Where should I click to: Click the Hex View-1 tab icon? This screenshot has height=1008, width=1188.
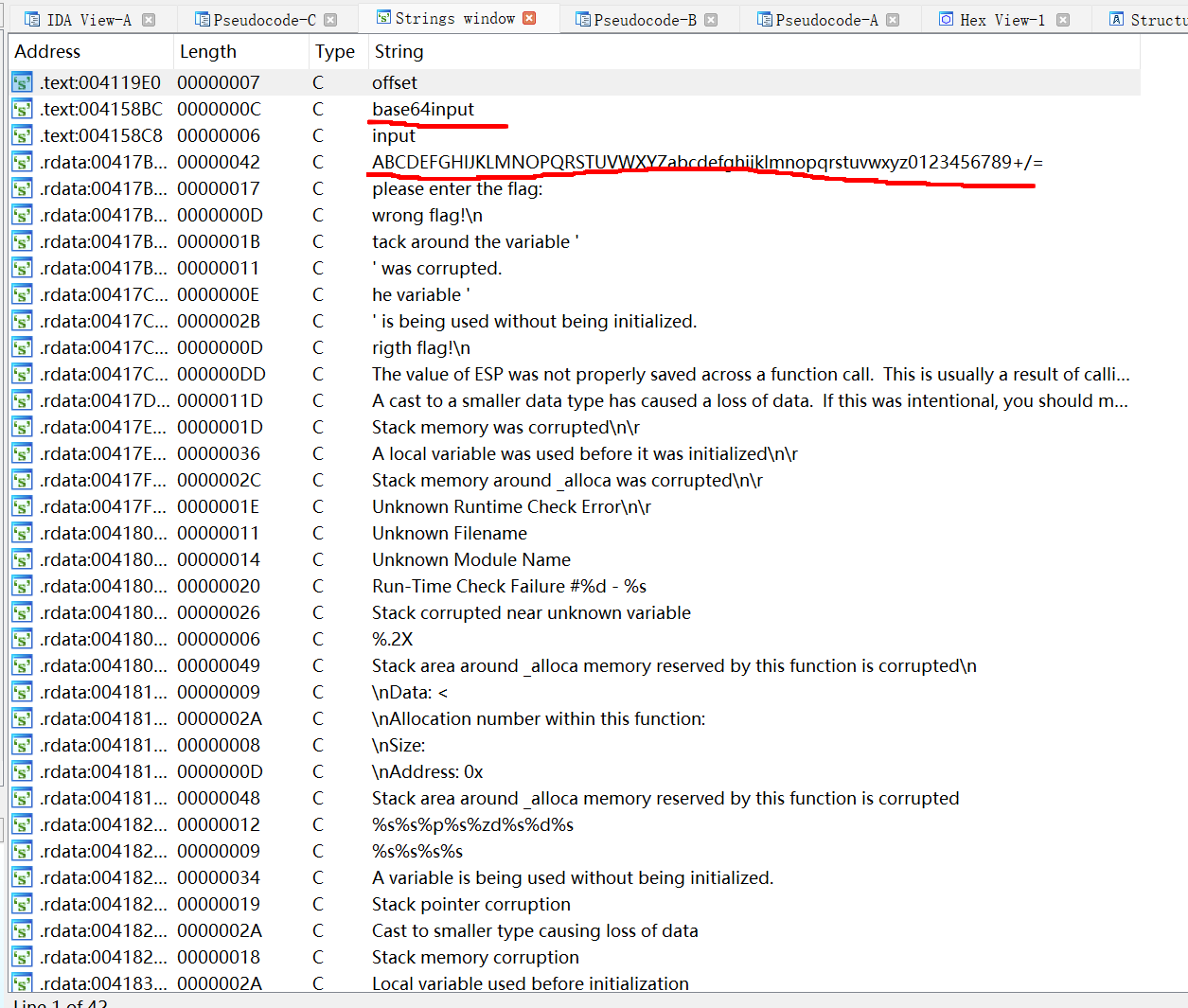(x=946, y=20)
